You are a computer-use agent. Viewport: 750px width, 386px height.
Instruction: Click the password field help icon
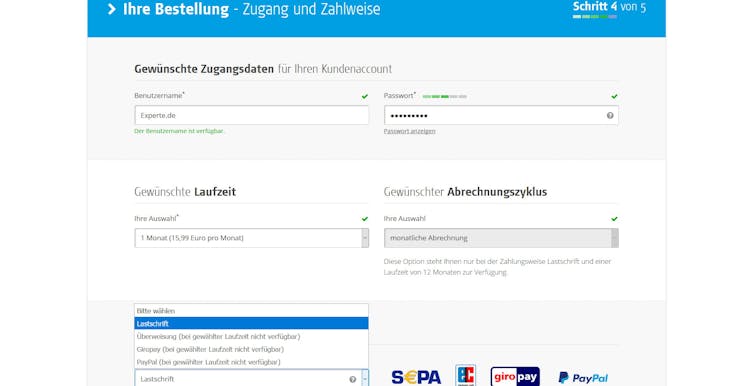(610, 115)
